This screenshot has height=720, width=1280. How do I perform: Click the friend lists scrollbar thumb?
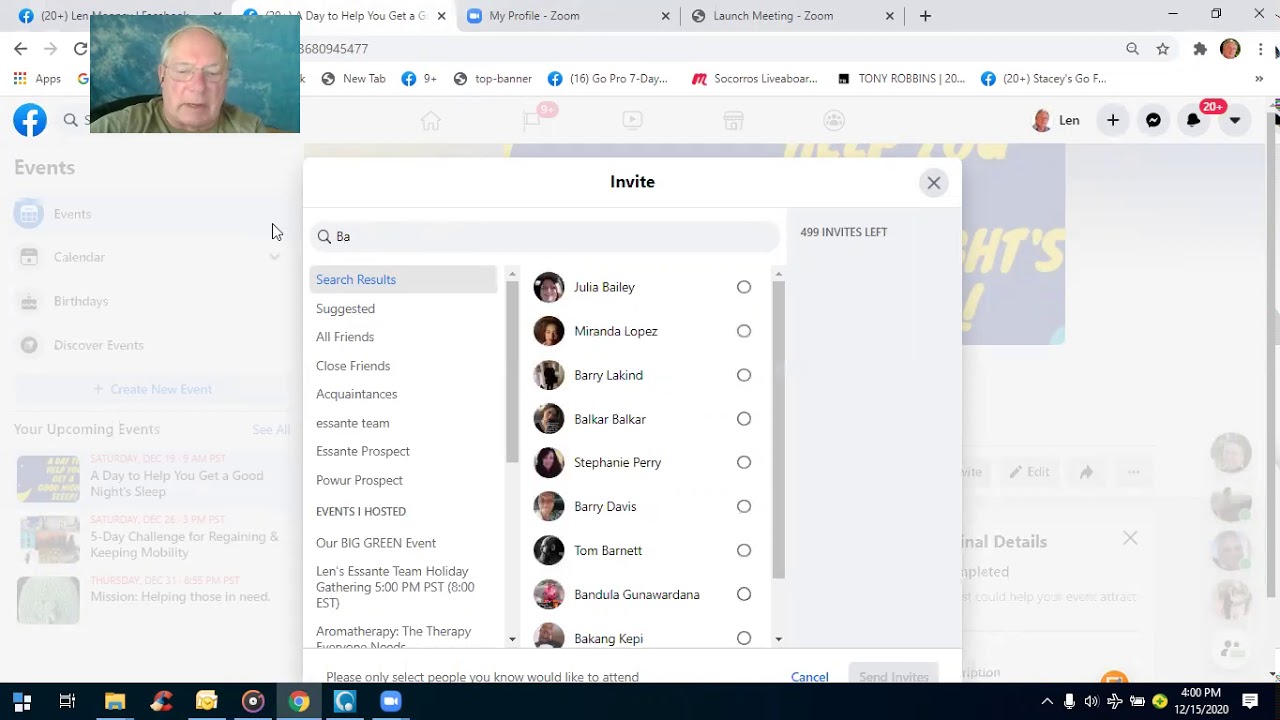512,372
